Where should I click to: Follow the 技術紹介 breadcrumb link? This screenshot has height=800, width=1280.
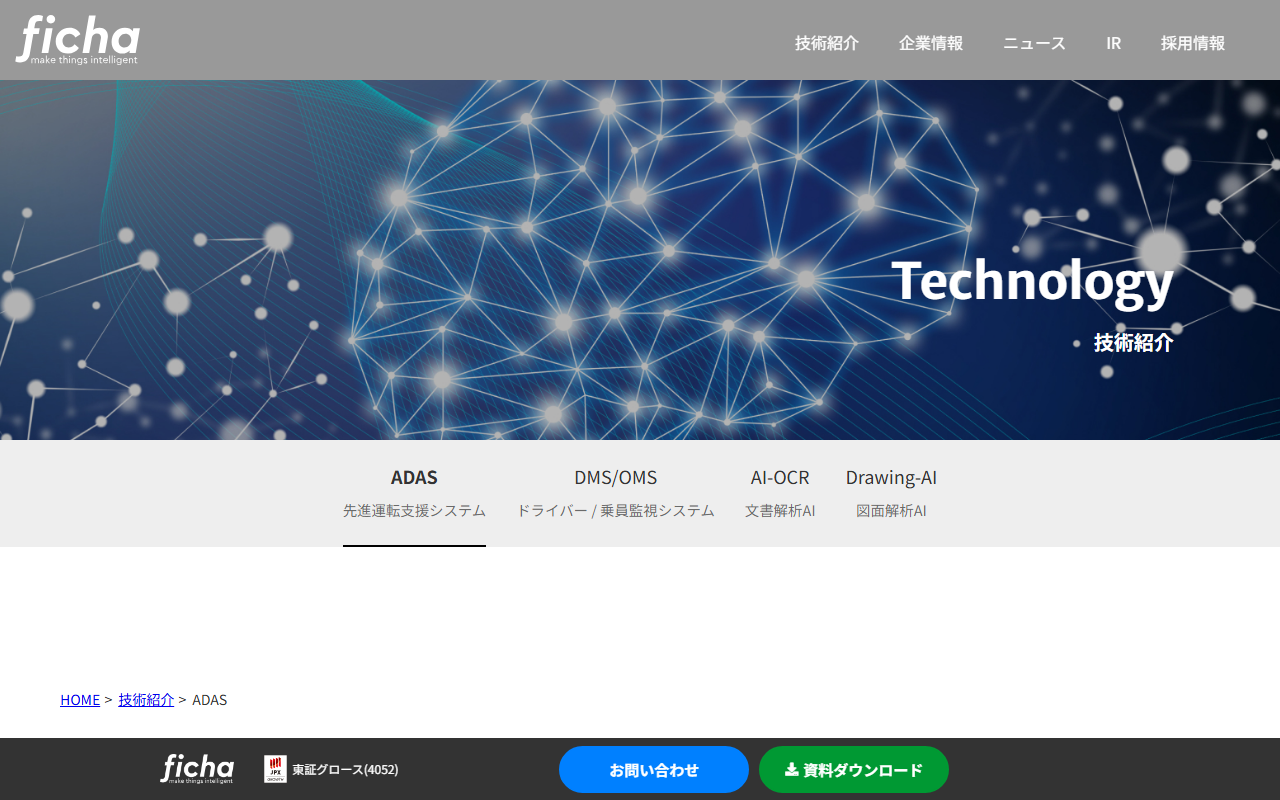pyautogui.click(x=146, y=700)
